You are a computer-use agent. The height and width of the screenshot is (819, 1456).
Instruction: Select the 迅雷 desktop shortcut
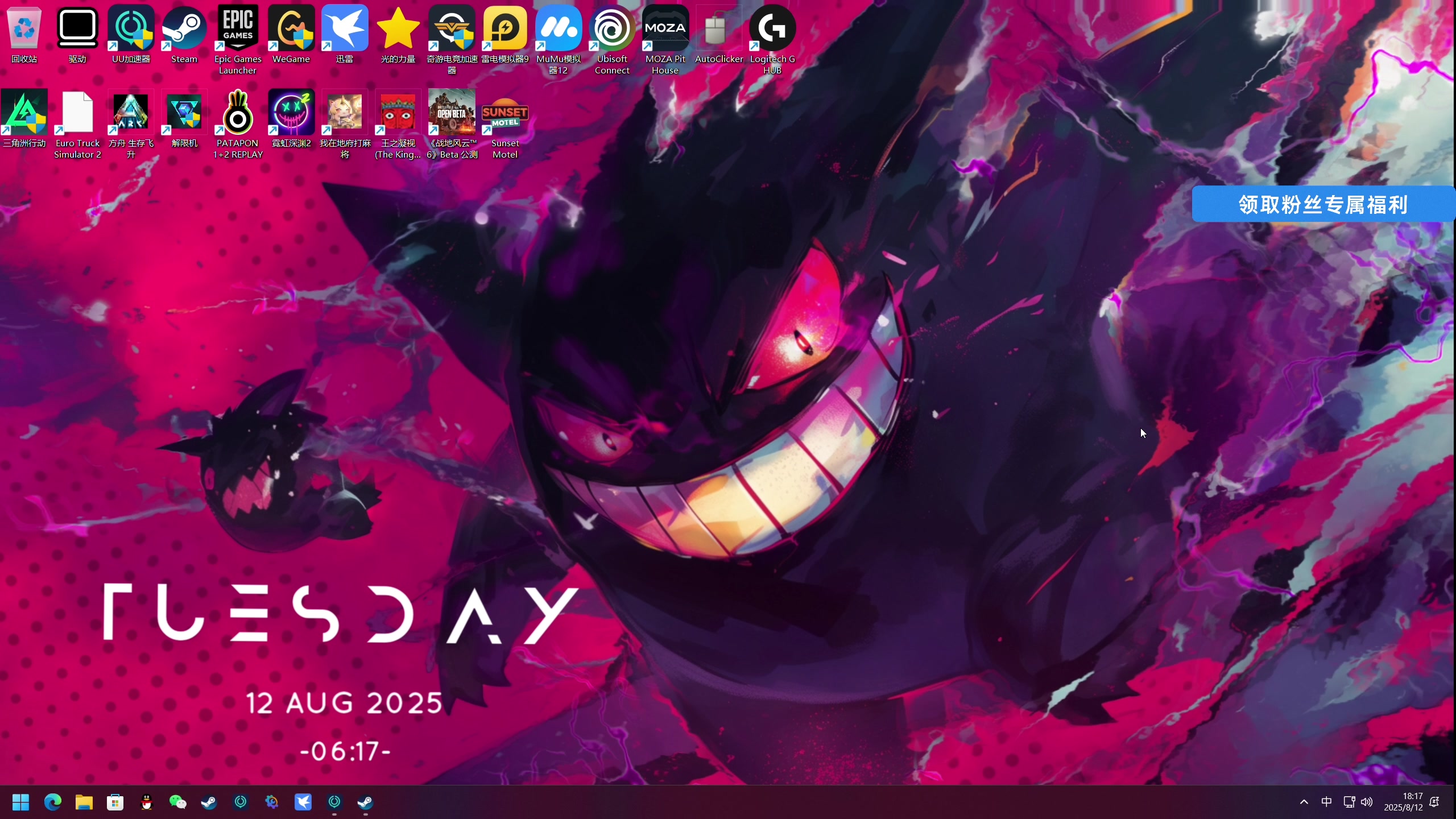point(345,35)
